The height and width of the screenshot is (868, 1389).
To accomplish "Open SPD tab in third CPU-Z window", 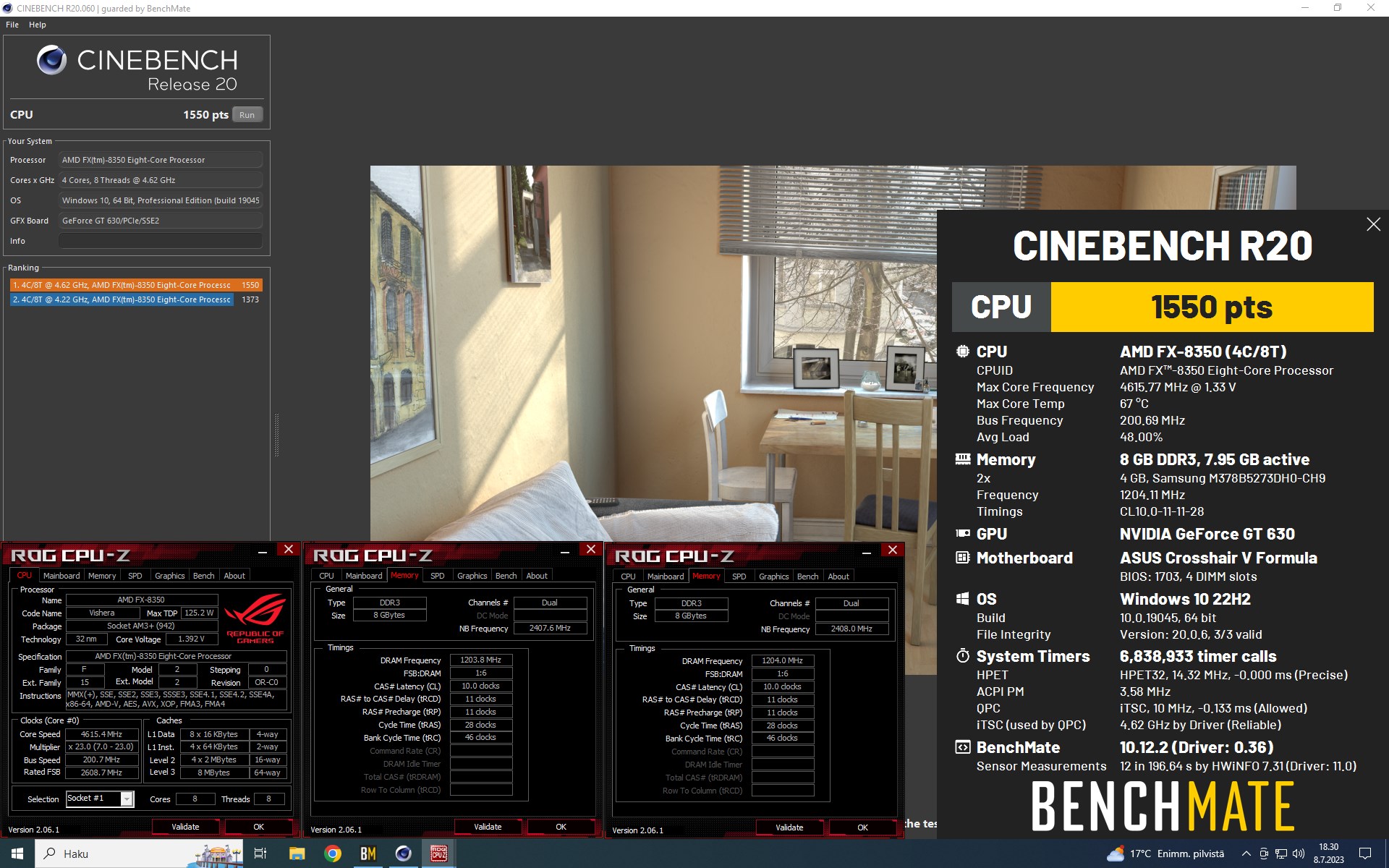I will (739, 576).
